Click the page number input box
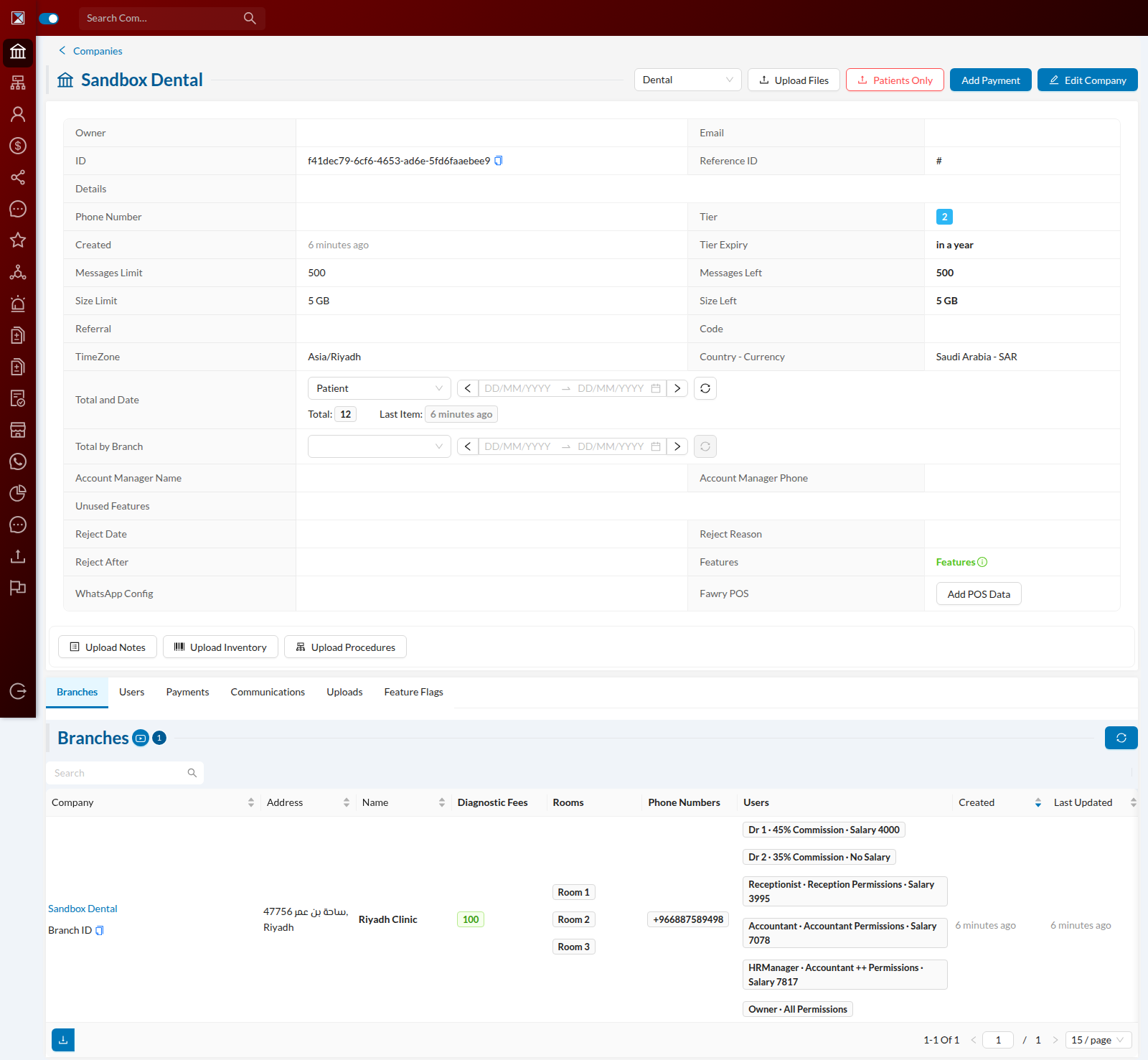Image resolution: width=1148 pixels, height=1060 pixels. pyautogui.click(x=998, y=1040)
